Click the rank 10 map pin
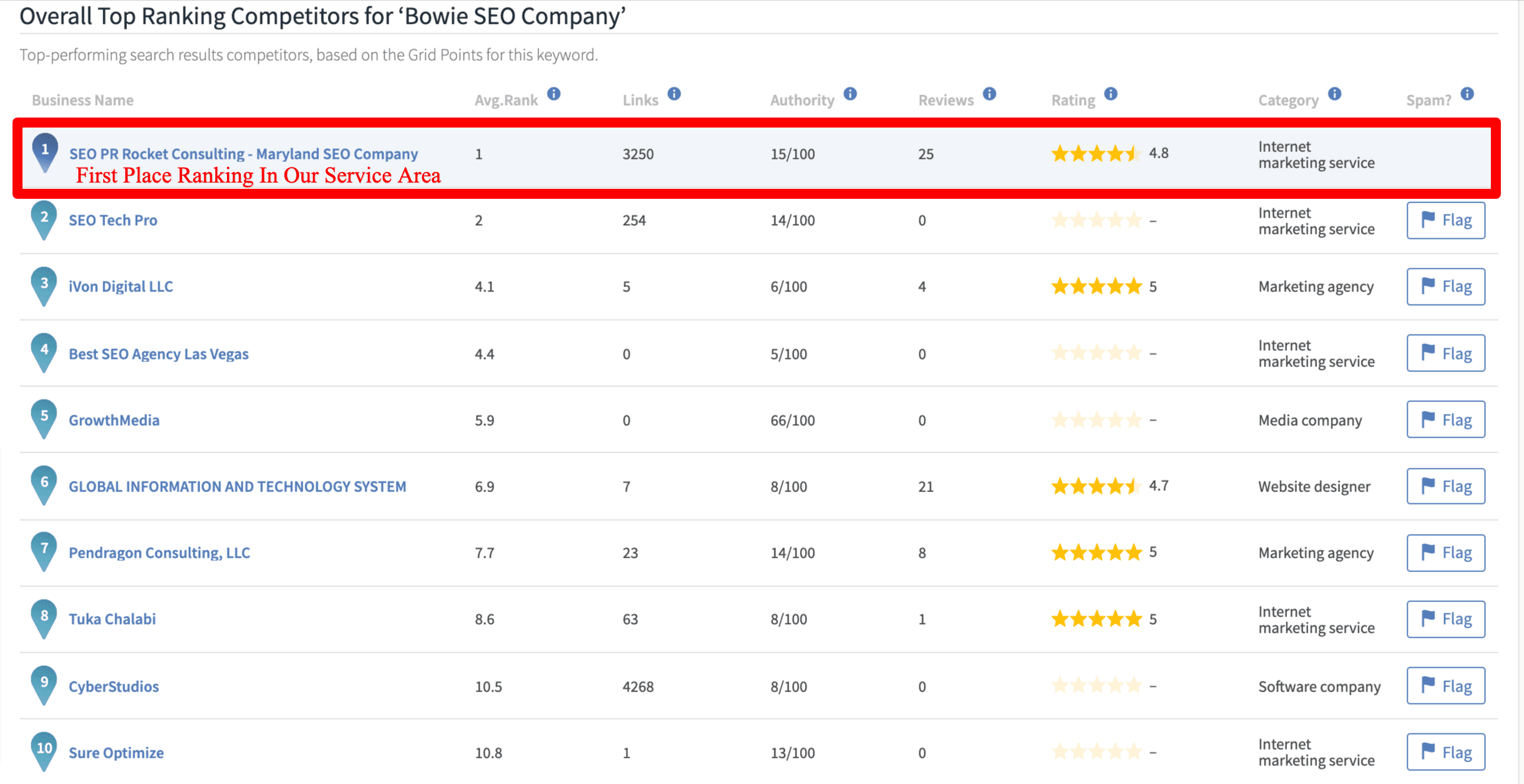The height and width of the screenshot is (784, 1524). (44, 751)
